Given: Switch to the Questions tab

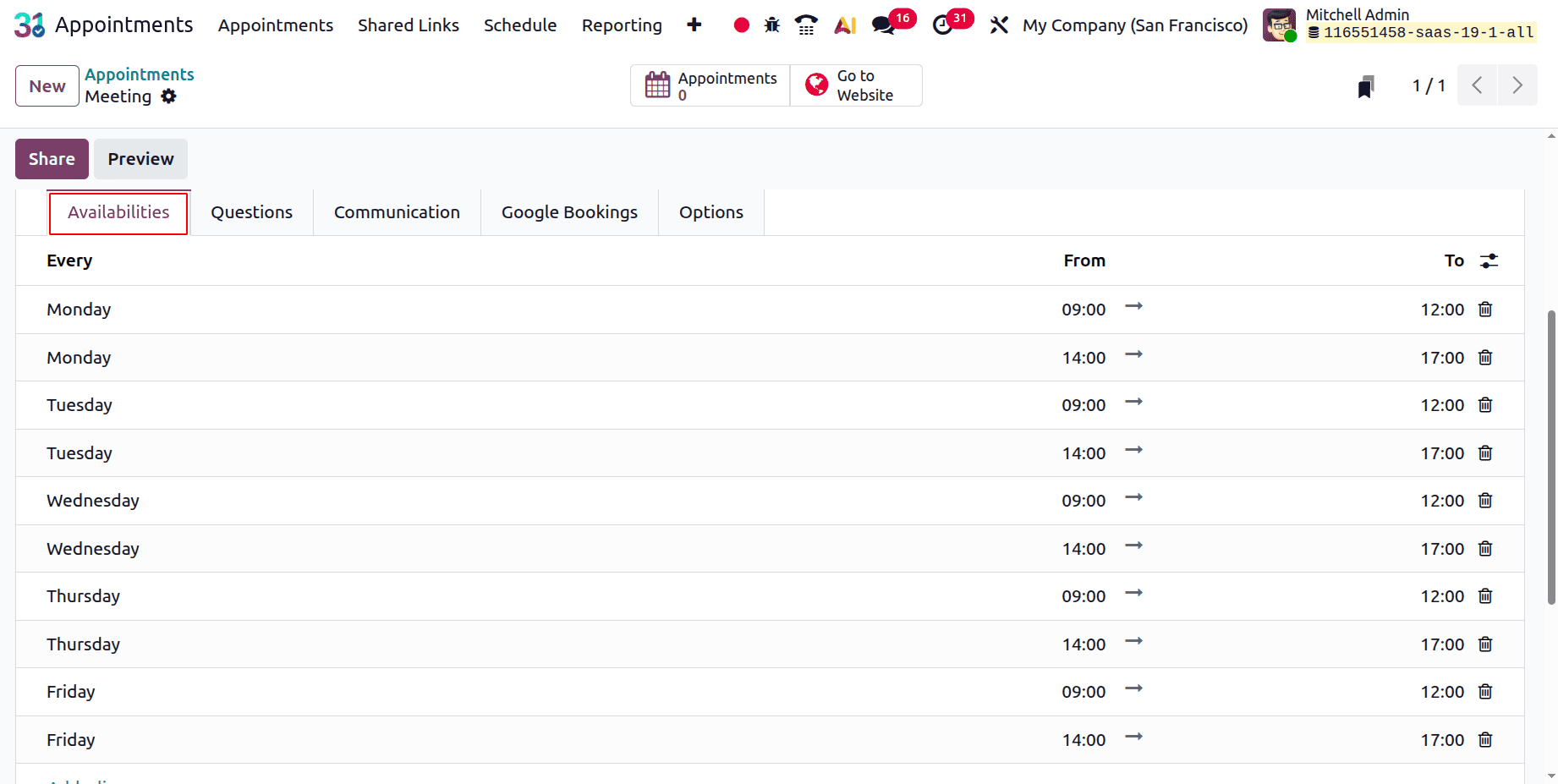Looking at the screenshot, I should tap(252, 213).
